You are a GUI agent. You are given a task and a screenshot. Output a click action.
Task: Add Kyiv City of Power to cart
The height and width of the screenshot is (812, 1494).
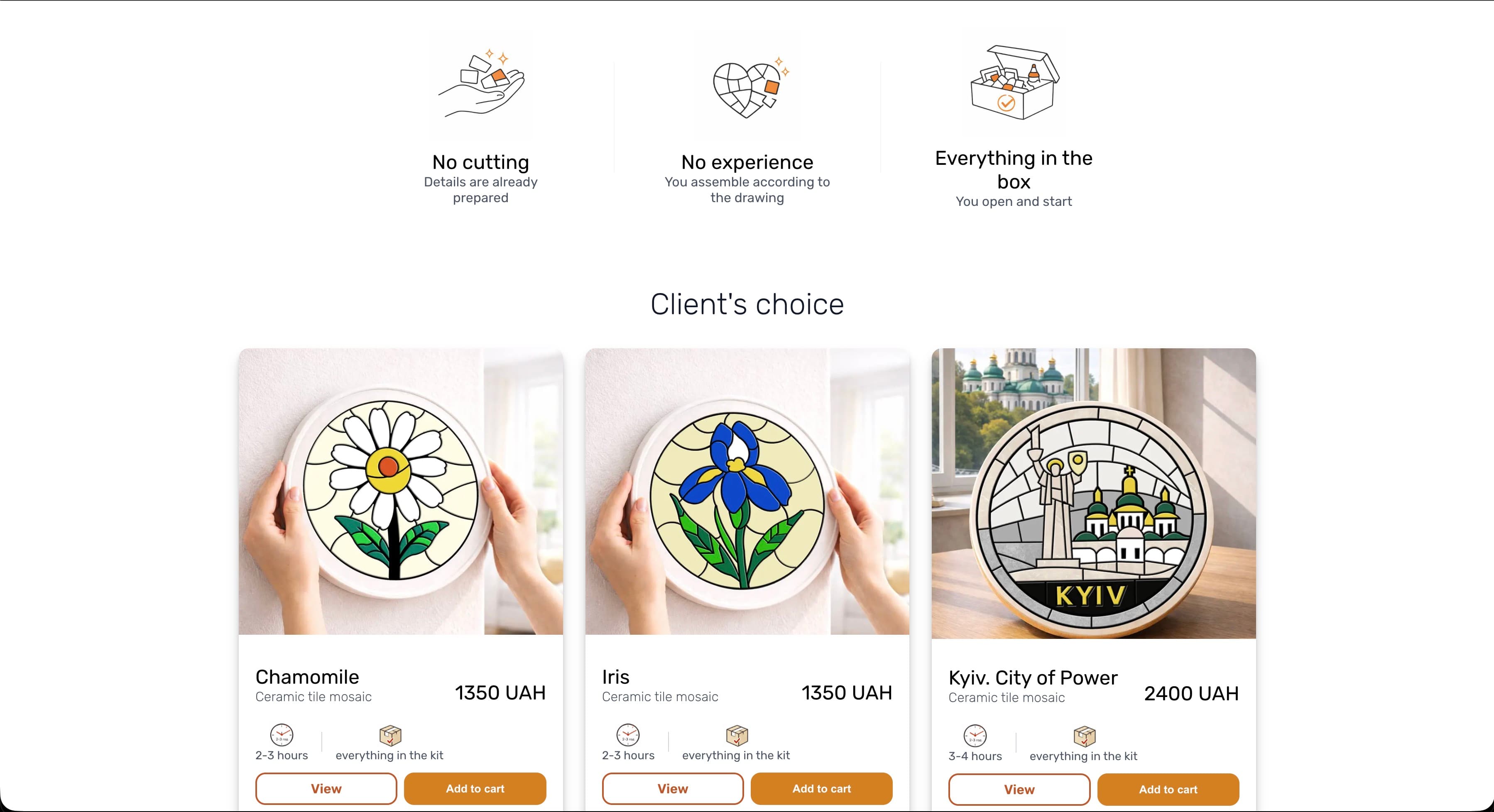1168,790
